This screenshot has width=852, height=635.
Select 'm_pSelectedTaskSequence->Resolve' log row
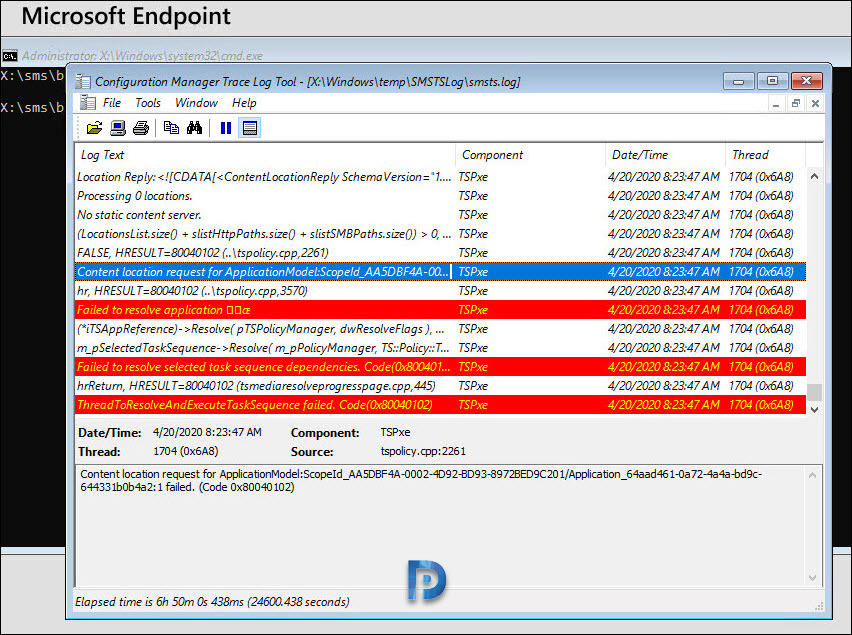point(440,348)
